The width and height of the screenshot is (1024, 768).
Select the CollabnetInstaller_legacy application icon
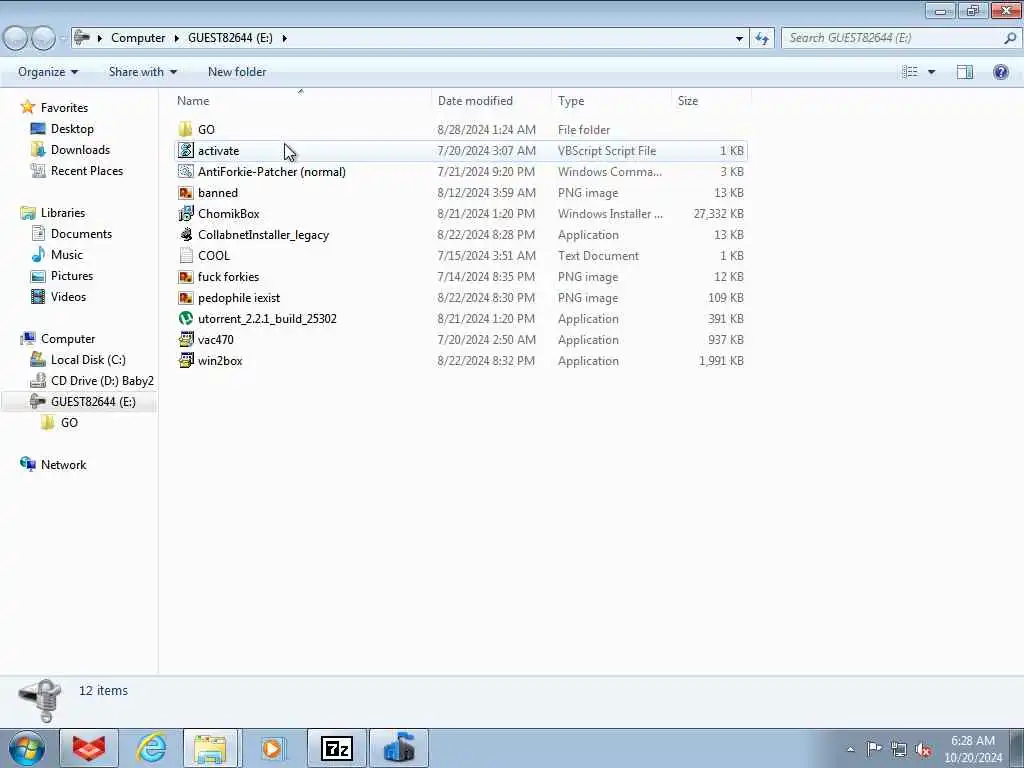tap(185, 234)
